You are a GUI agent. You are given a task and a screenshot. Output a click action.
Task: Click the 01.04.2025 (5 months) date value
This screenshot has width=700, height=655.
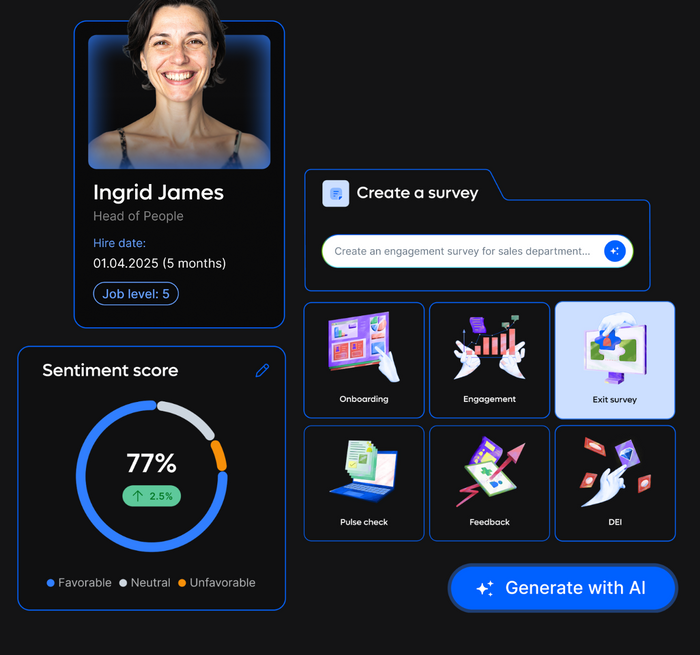(159, 263)
